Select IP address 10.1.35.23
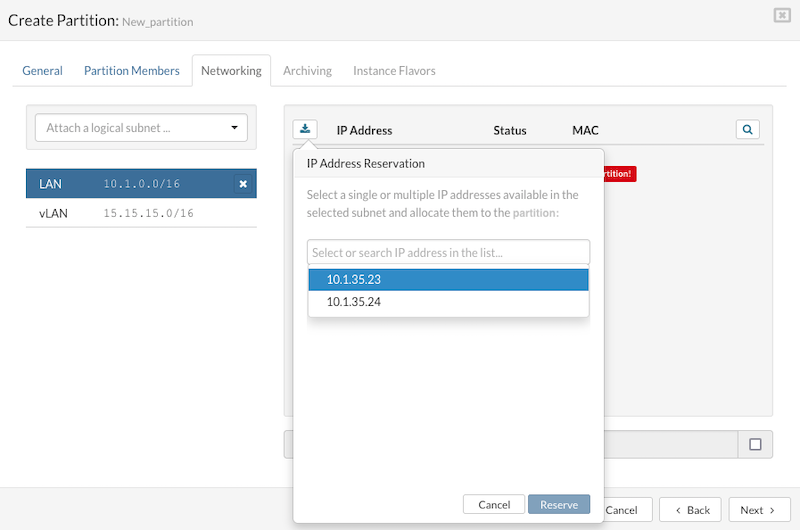800x530 pixels. [448, 279]
